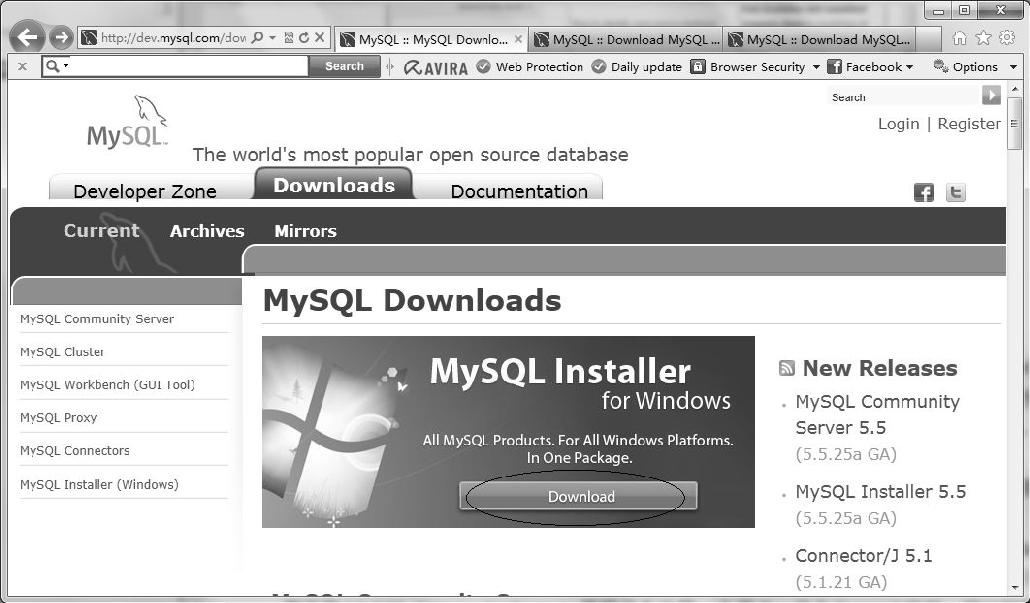Click the browser URL address field
This screenshot has height=603, width=1030.
[x=172, y=37]
